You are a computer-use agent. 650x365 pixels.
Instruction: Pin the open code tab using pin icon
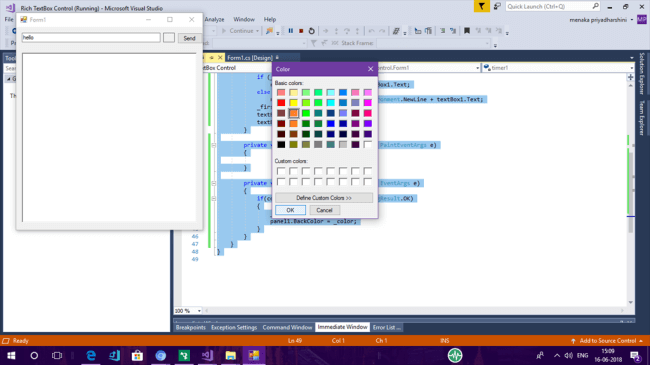(211, 58)
